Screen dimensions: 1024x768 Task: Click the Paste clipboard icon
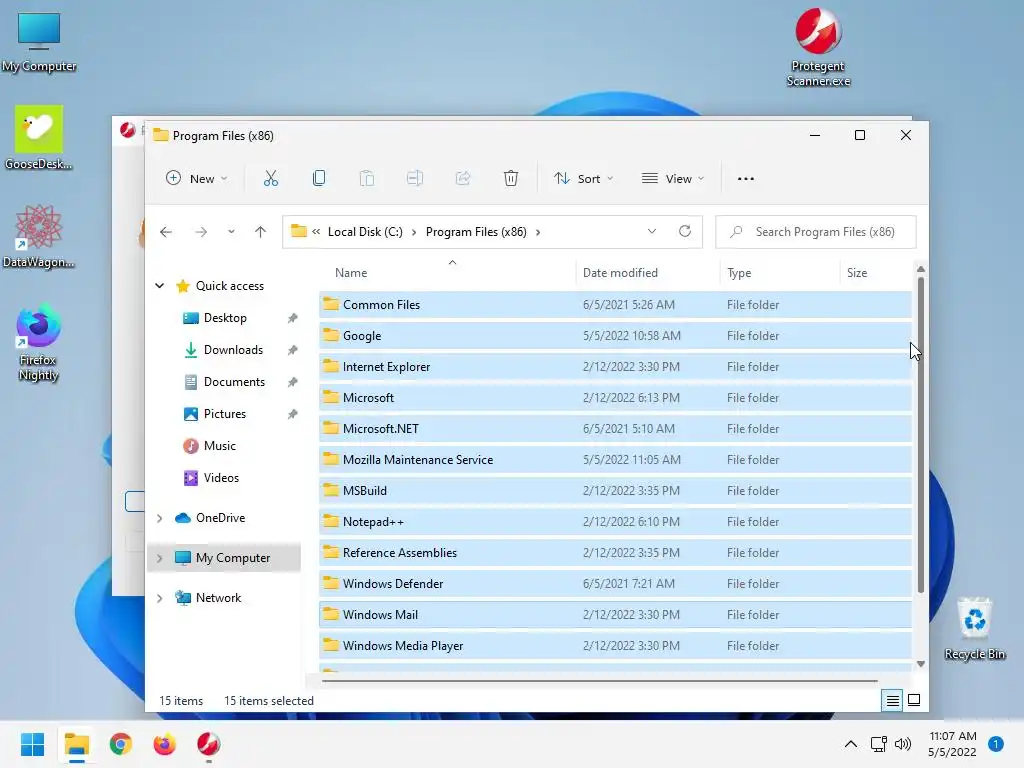367,178
